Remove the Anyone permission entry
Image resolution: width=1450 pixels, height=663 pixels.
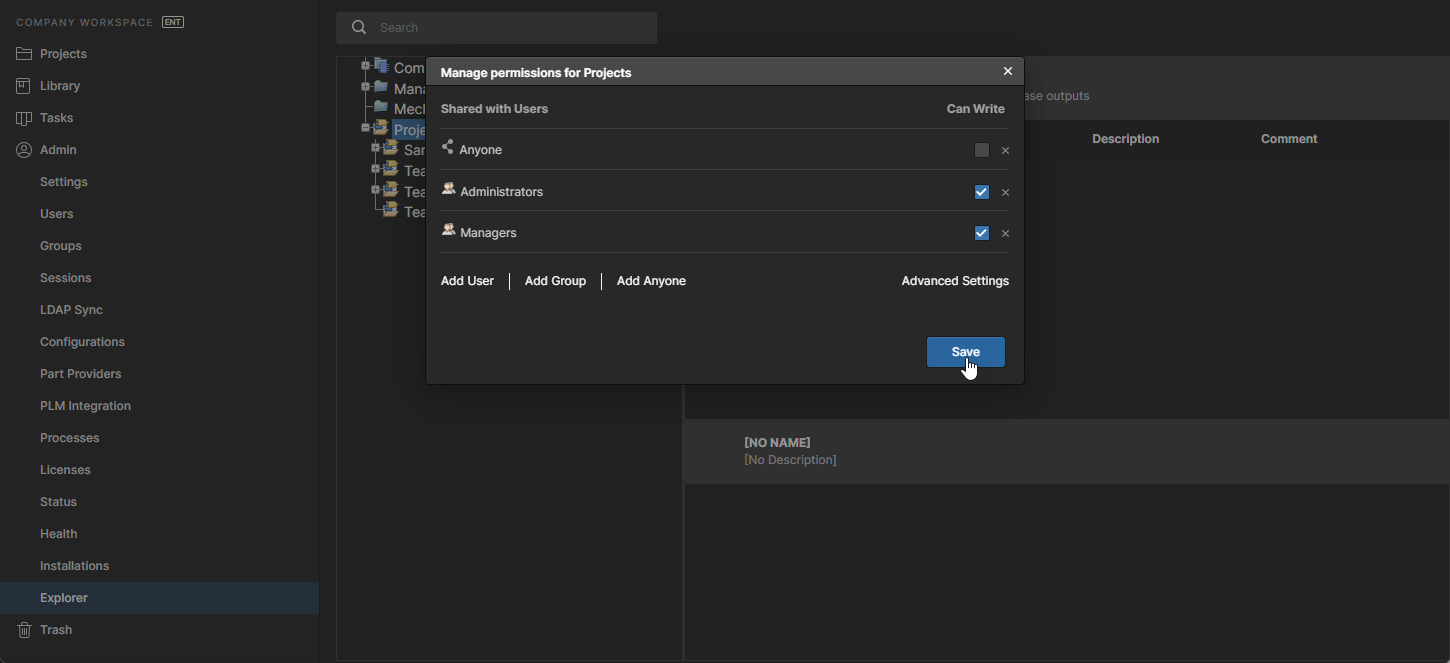tap(1005, 151)
